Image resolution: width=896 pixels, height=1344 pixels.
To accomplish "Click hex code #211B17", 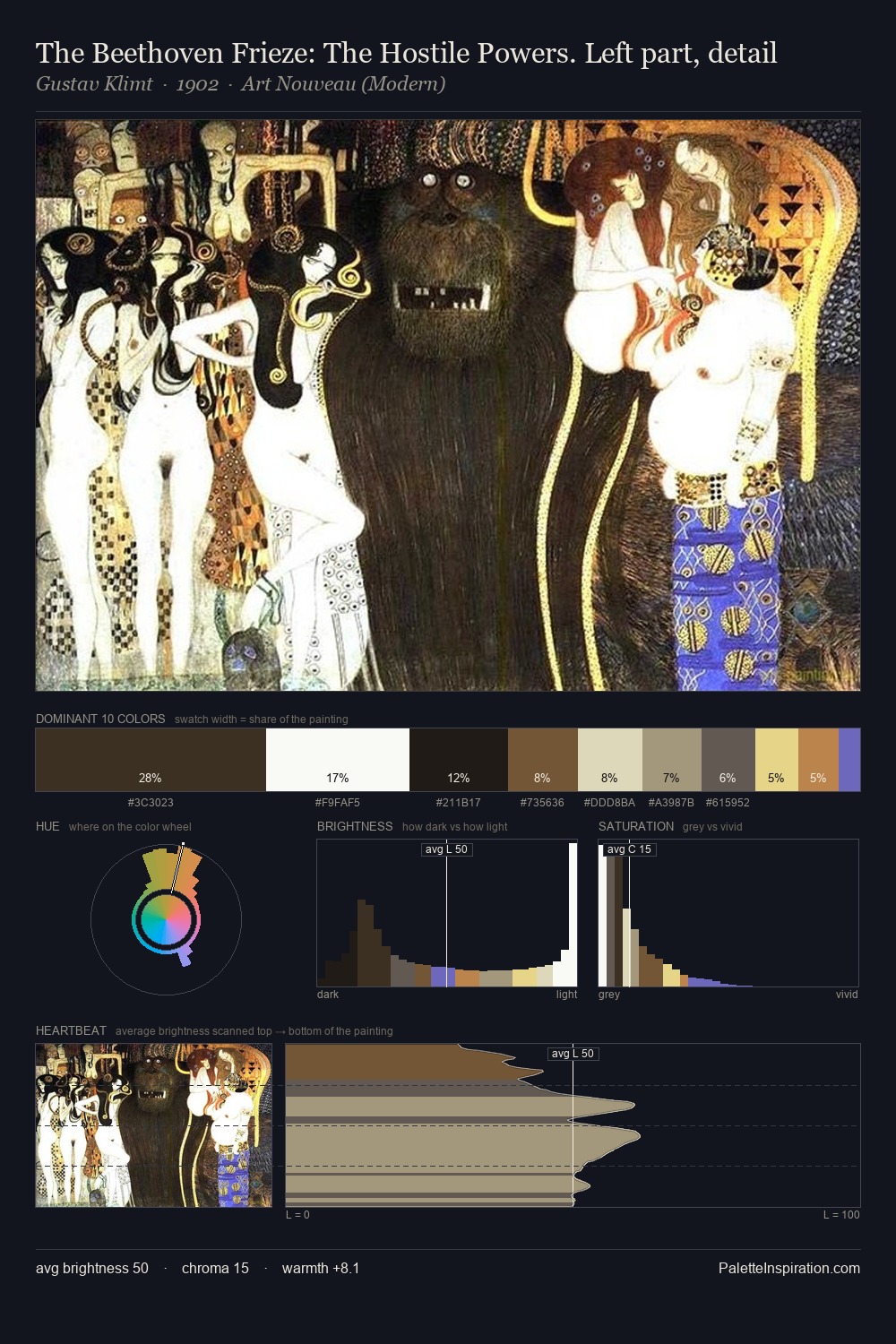I will tap(459, 803).
